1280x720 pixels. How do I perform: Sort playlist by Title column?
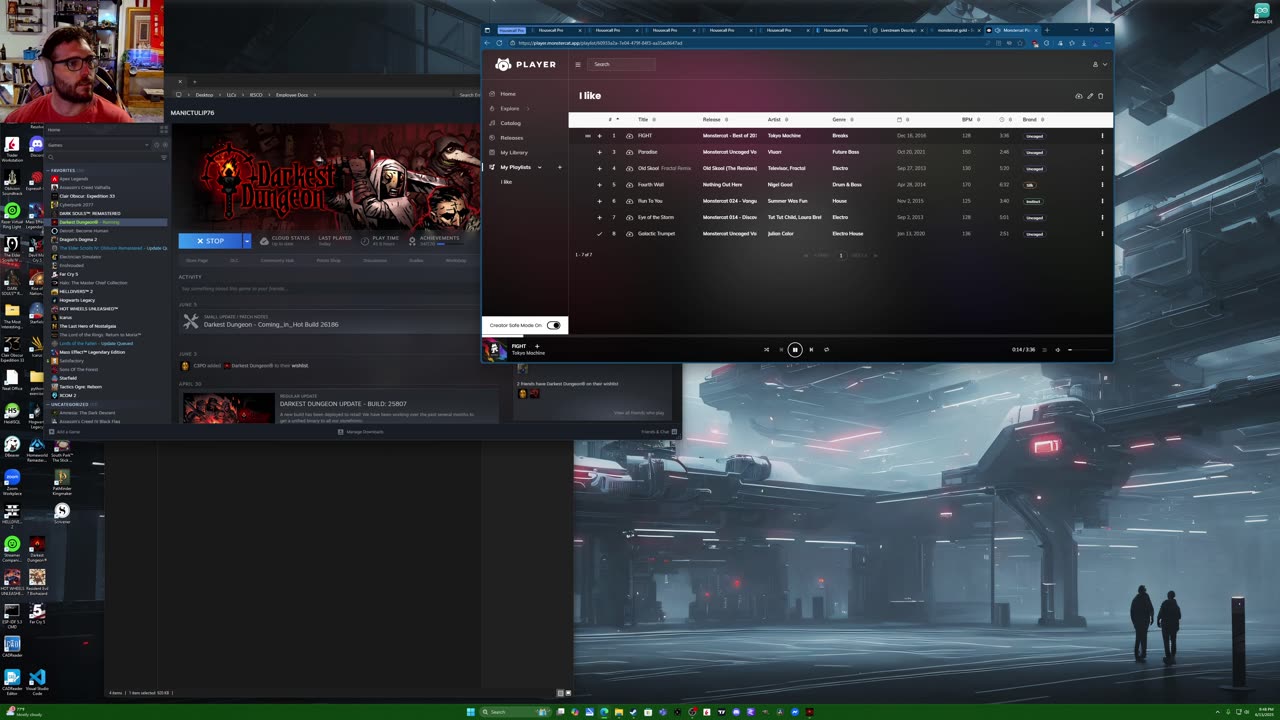[646, 119]
